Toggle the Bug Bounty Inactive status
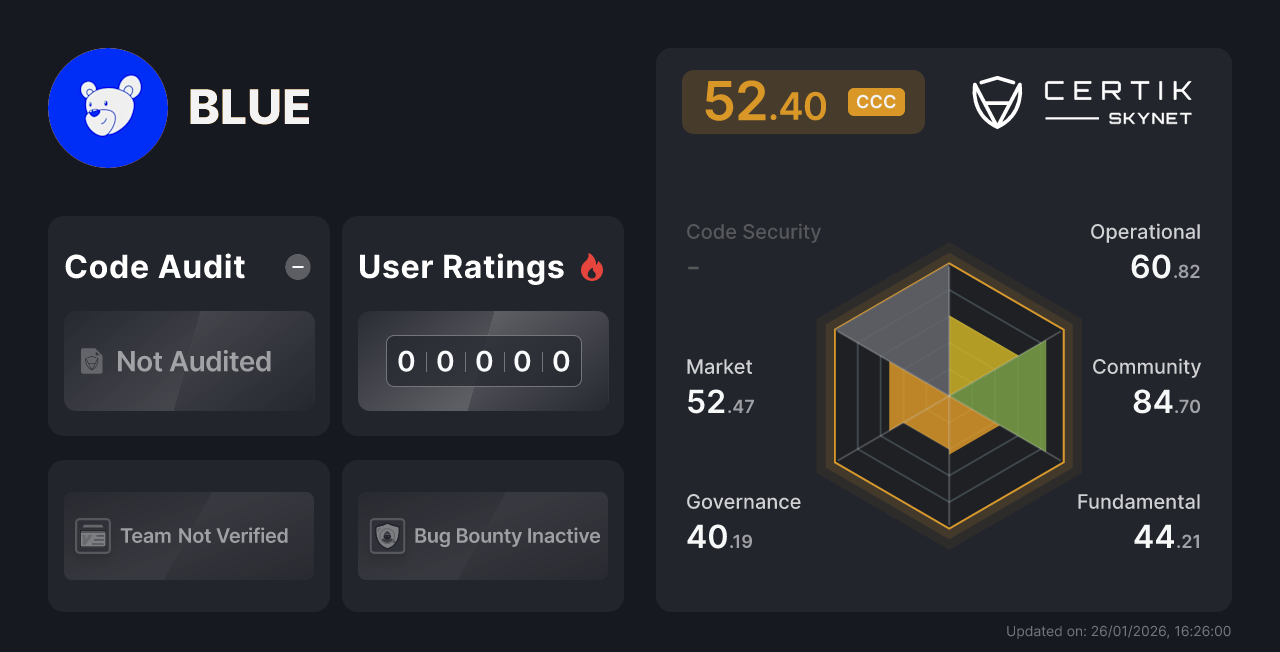 coord(483,535)
